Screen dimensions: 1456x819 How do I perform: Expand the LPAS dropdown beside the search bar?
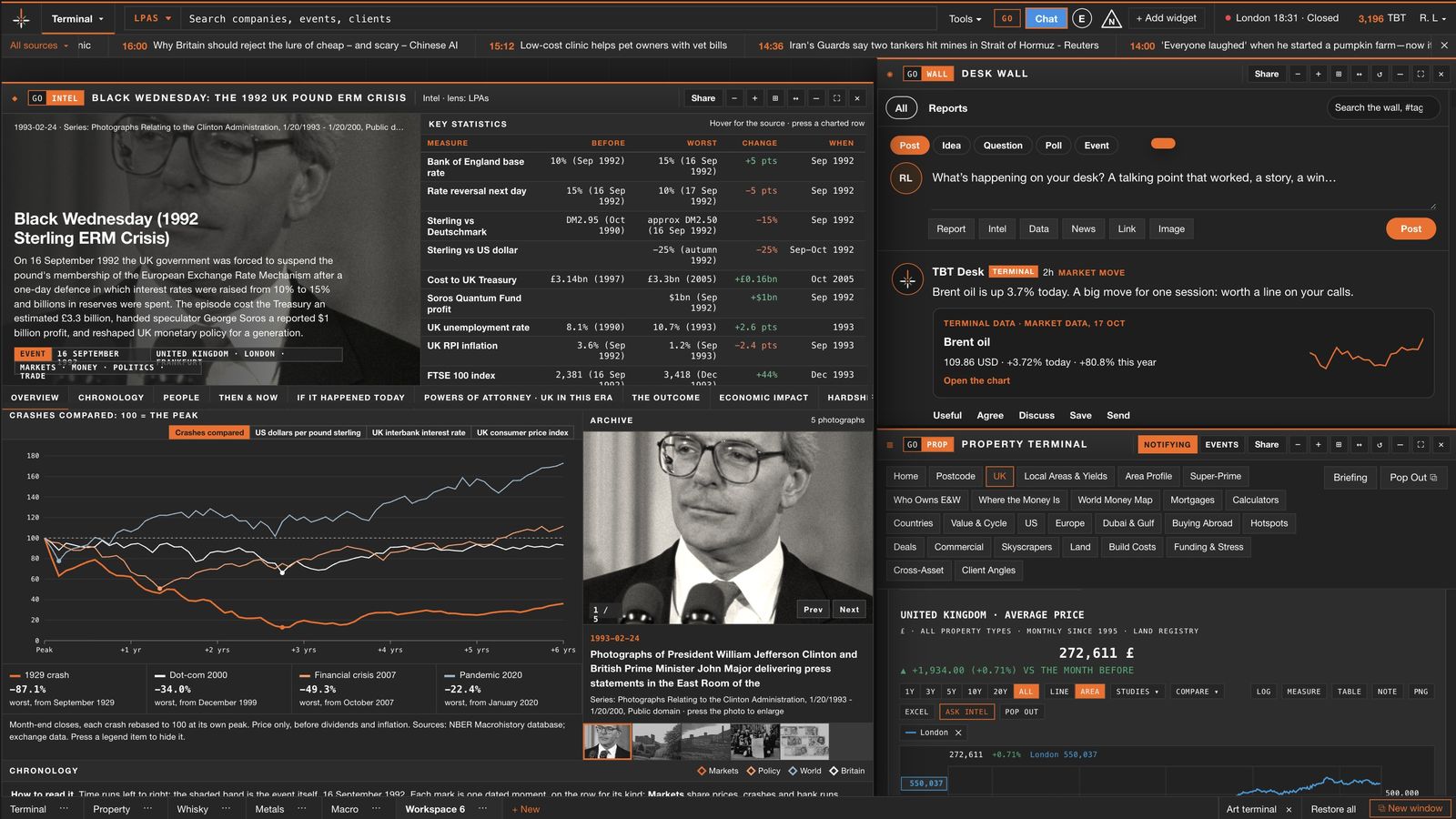pyautogui.click(x=152, y=18)
